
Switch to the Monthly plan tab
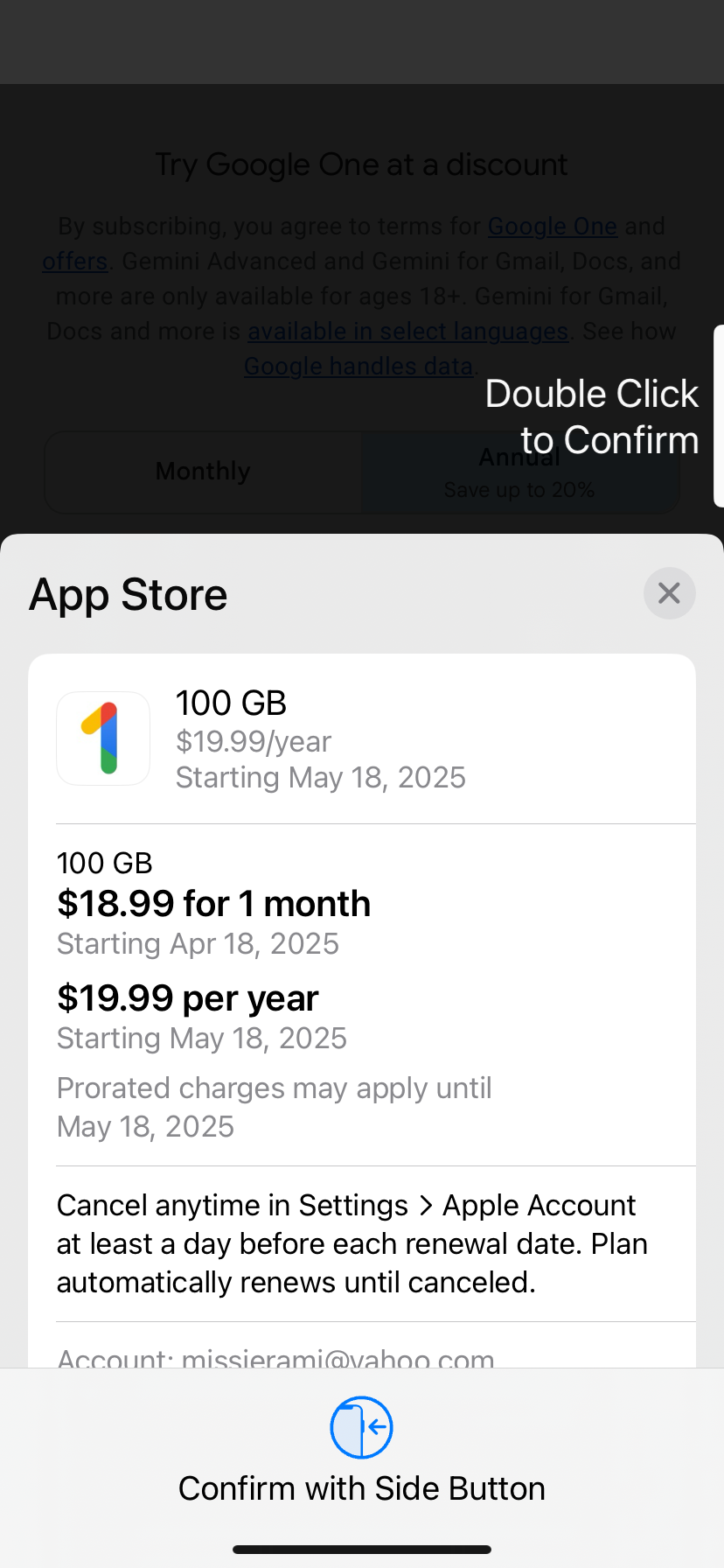point(203,472)
